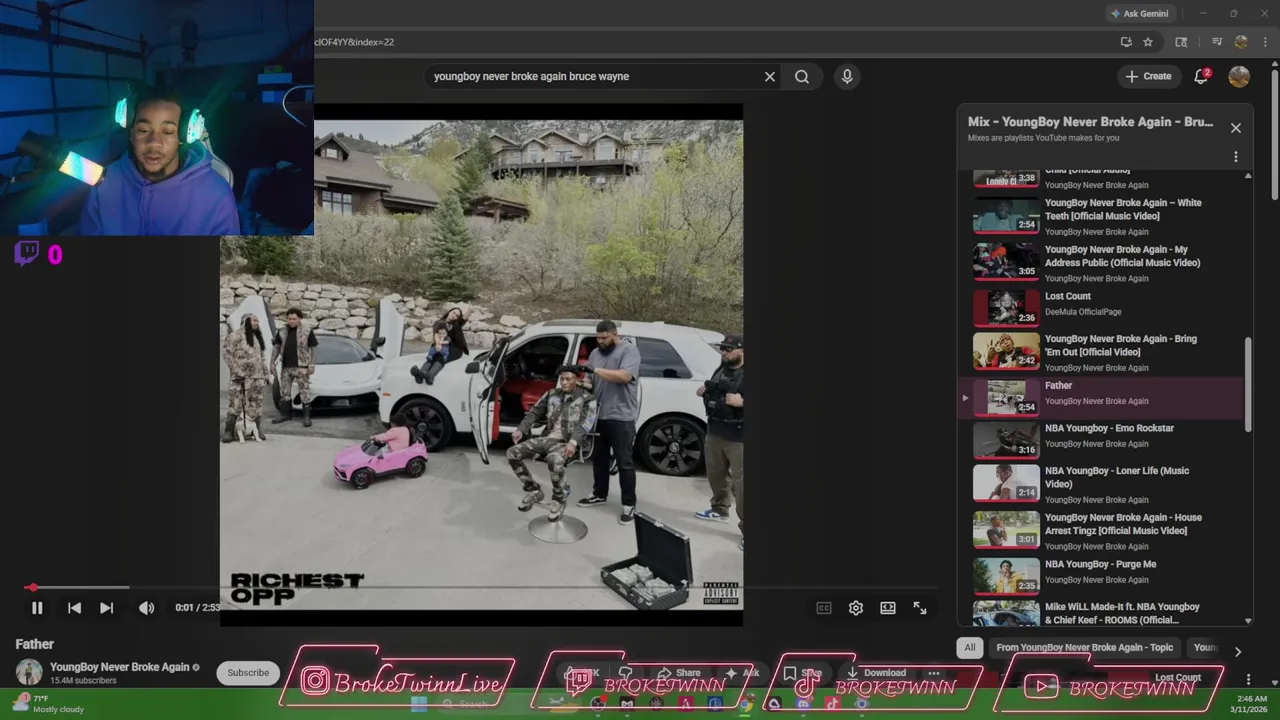Open the taskbar clock and date
1280x720 pixels.
(x=1251, y=704)
